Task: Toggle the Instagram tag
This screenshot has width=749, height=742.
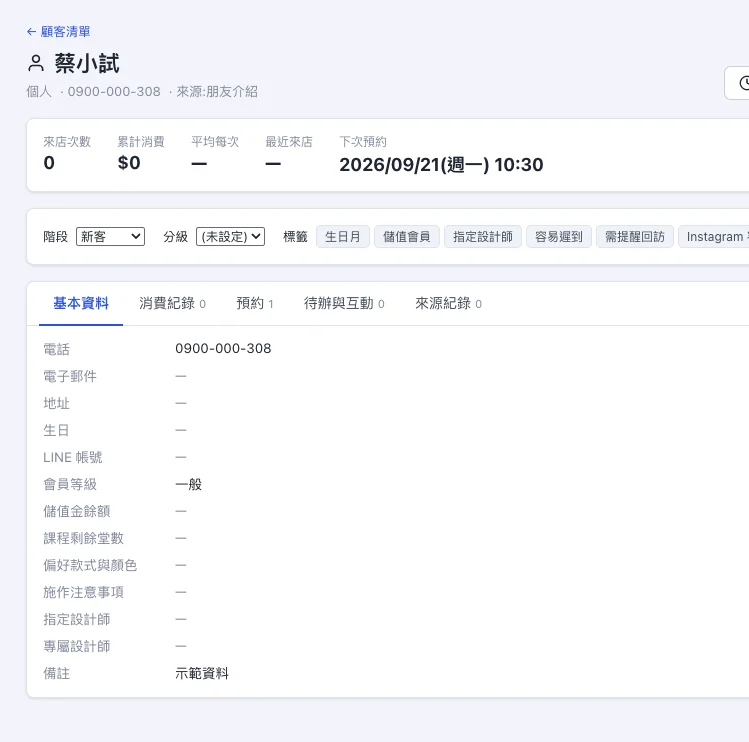Action: [714, 237]
